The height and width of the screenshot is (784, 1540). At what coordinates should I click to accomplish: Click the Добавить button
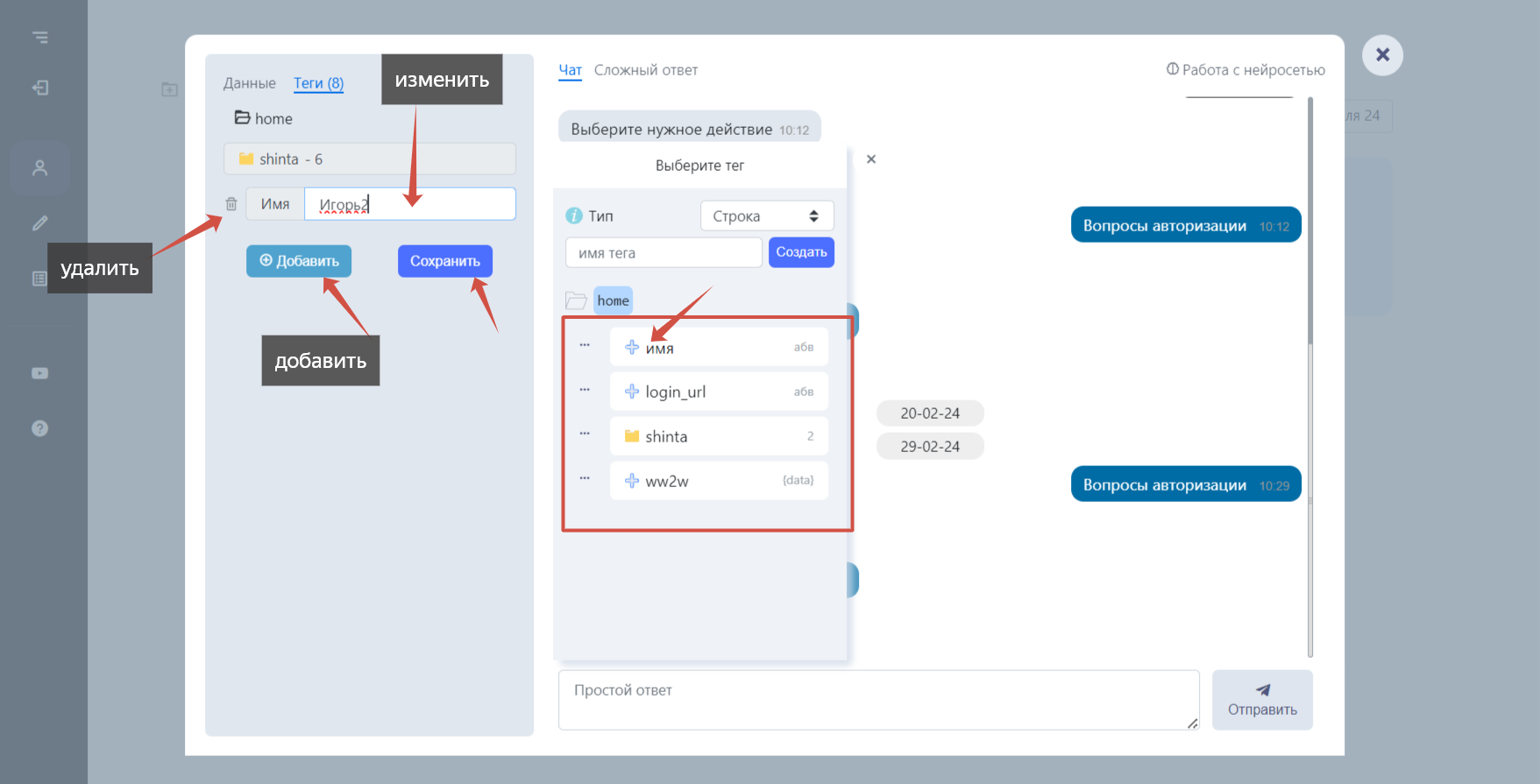pyautogui.click(x=299, y=261)
